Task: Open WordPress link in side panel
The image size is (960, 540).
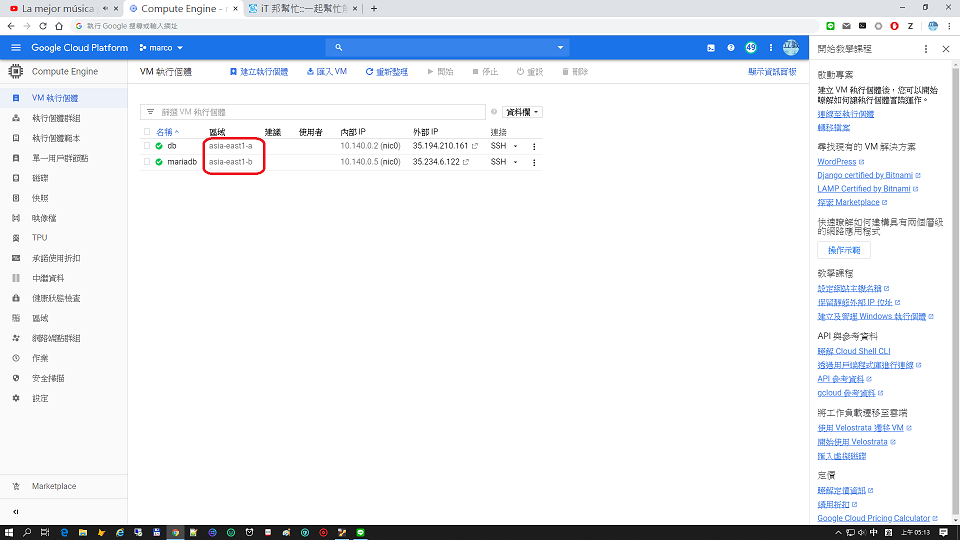Action: click(x=836, y=162)
